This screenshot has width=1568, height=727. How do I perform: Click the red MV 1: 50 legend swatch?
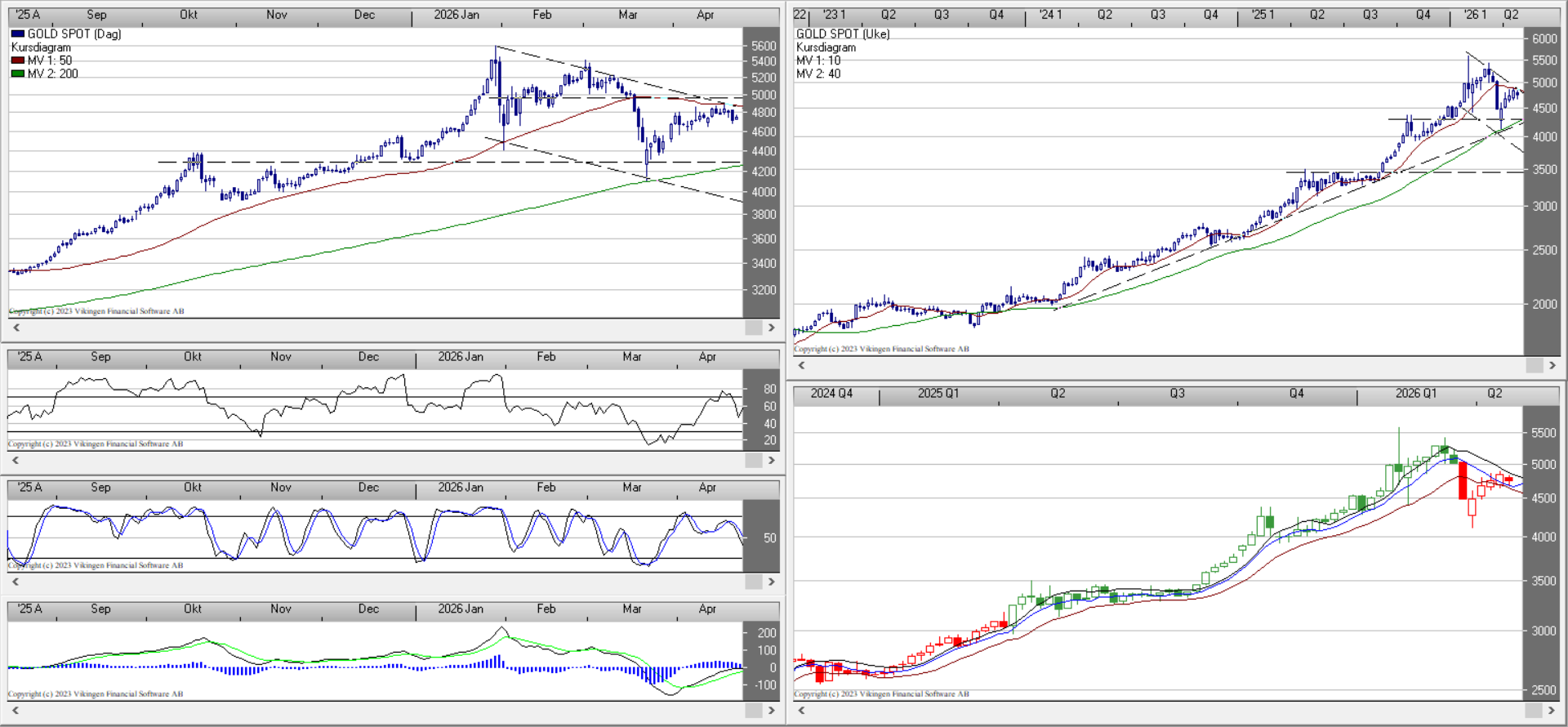tap(18, 60)
